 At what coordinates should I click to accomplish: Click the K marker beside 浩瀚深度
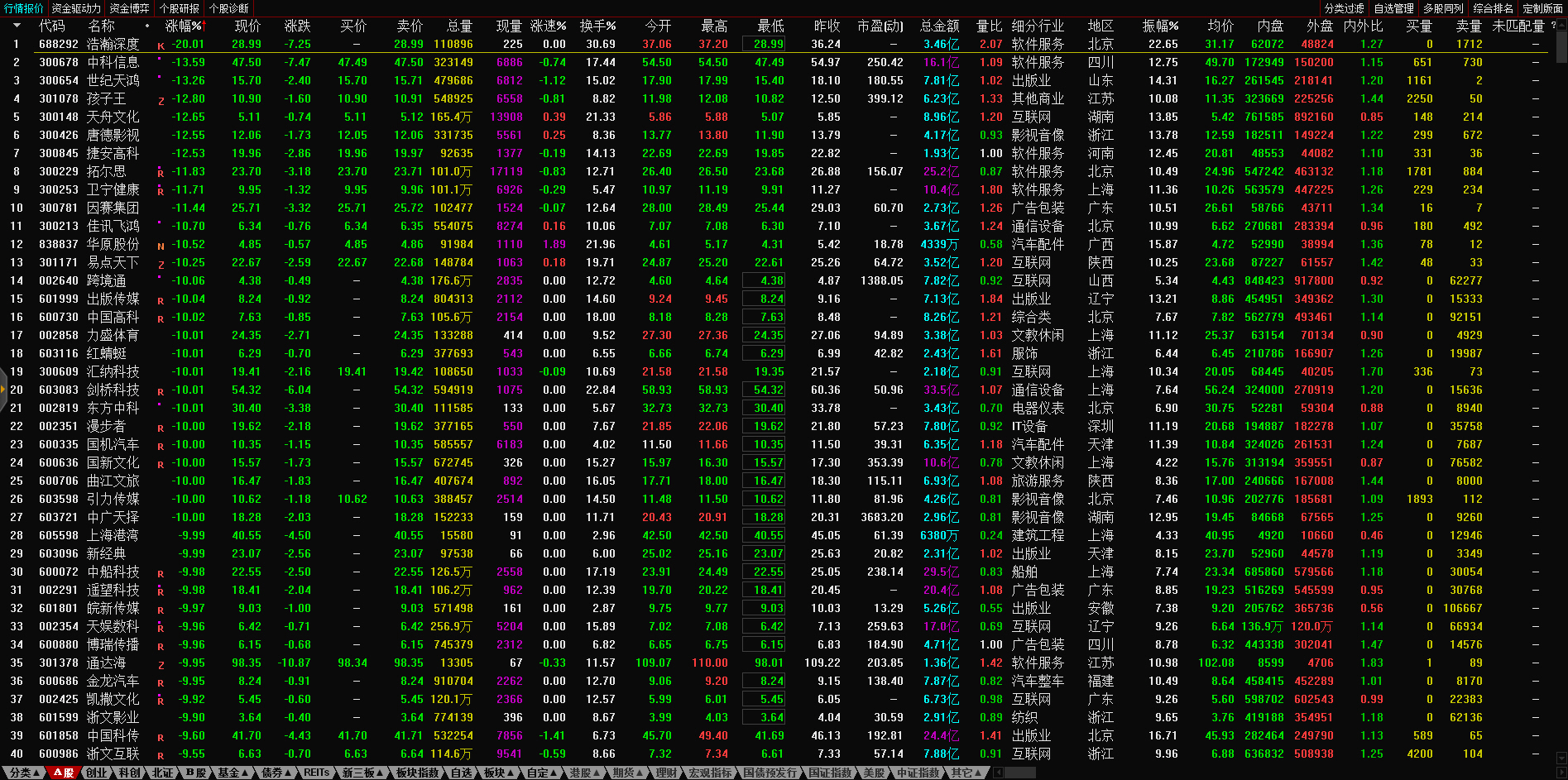pyautogui.click(x=161, y=45)
